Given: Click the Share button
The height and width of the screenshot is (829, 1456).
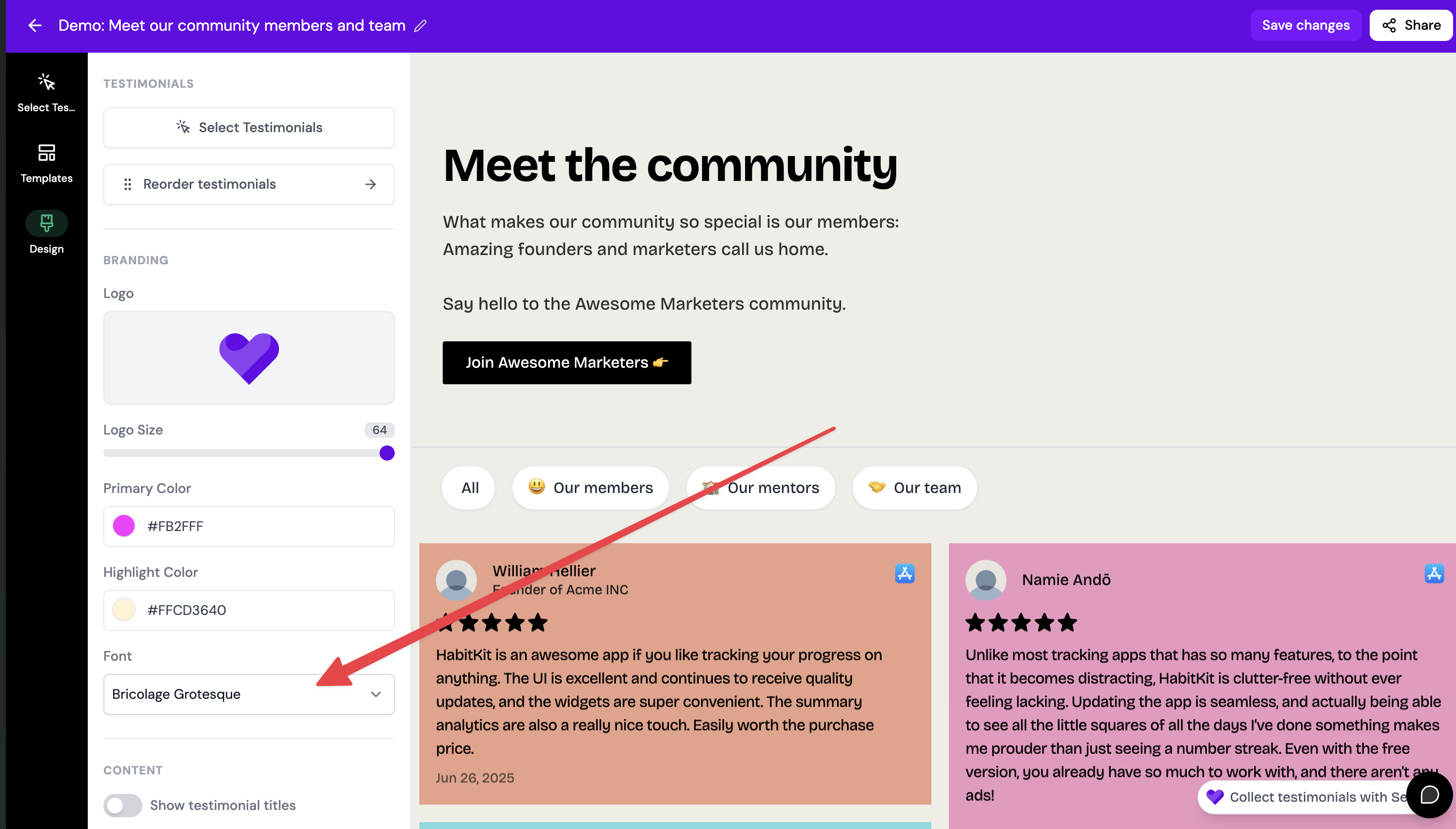Looking at the screenshot, I should 1411,25.
